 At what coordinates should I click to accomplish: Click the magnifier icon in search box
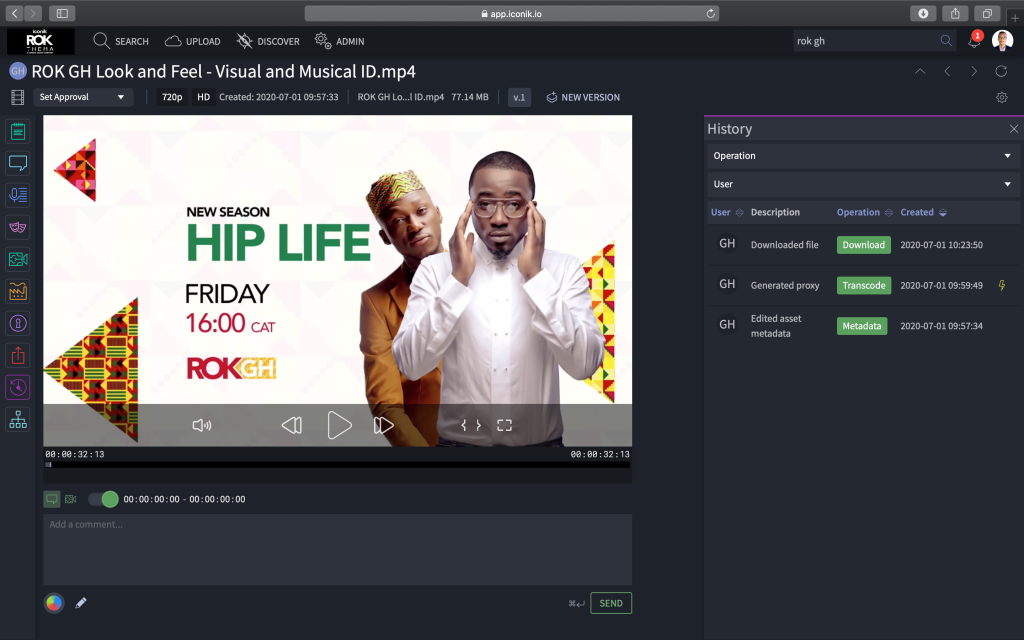pyautogui.click(x=946, y=40)
